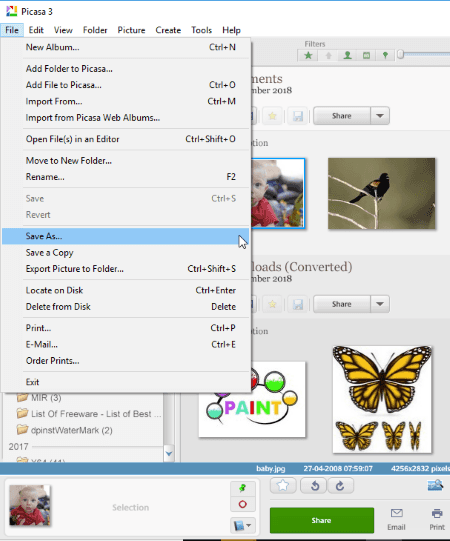Viewport: 450px width, 541px height.
Task: Choose Delete from Disk
Action: click(126, 307)
